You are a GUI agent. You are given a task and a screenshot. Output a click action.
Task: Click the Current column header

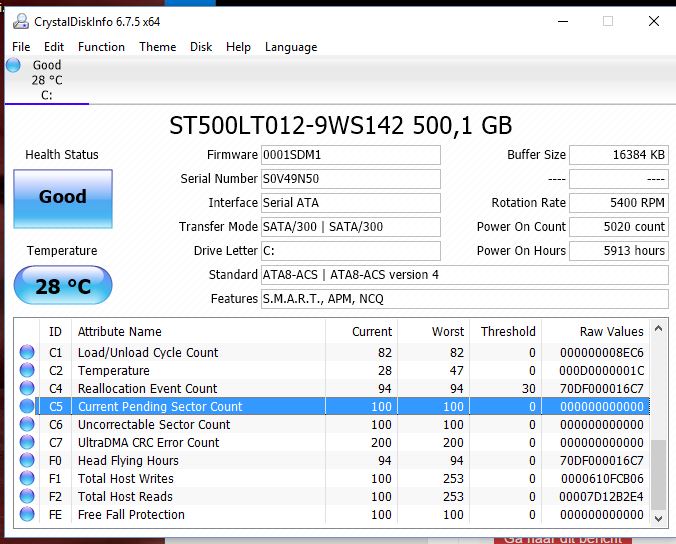(x=361, y=331)
